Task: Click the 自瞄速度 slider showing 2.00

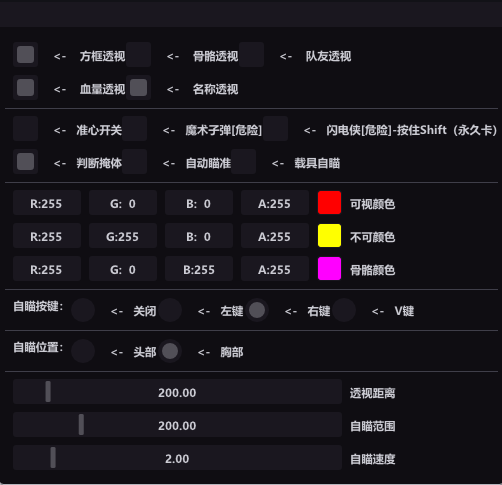Action: tap(177, 458)
